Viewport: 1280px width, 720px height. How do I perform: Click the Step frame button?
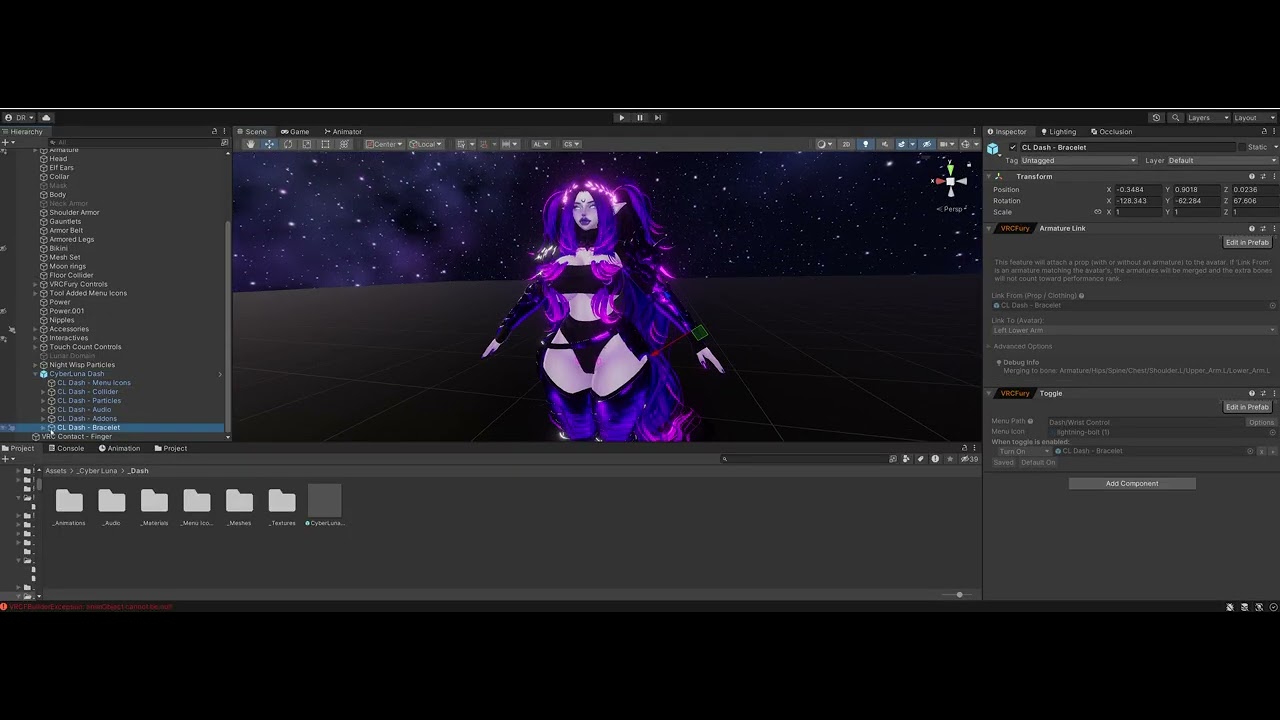coord(658,118)
